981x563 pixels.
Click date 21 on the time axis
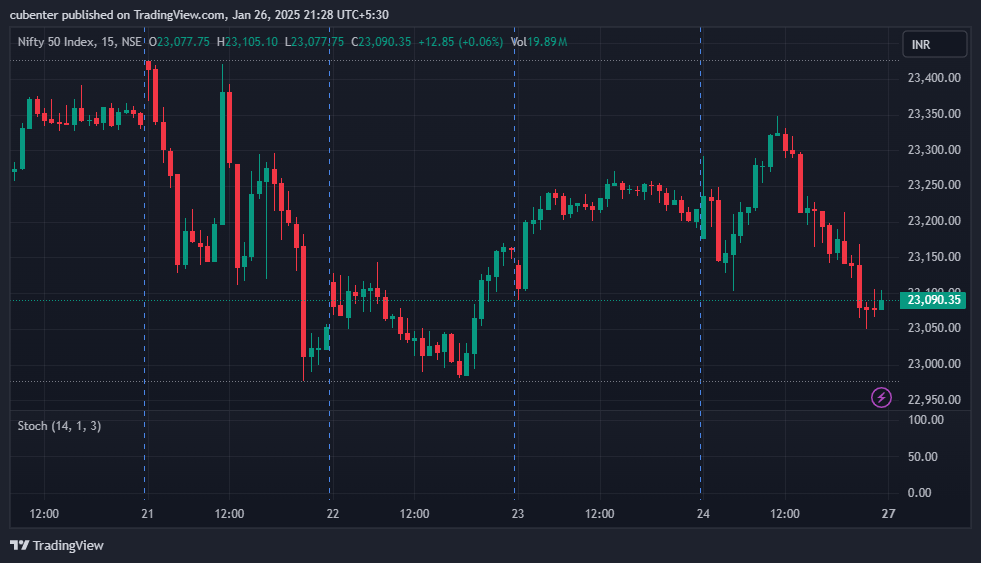point(147,514)
